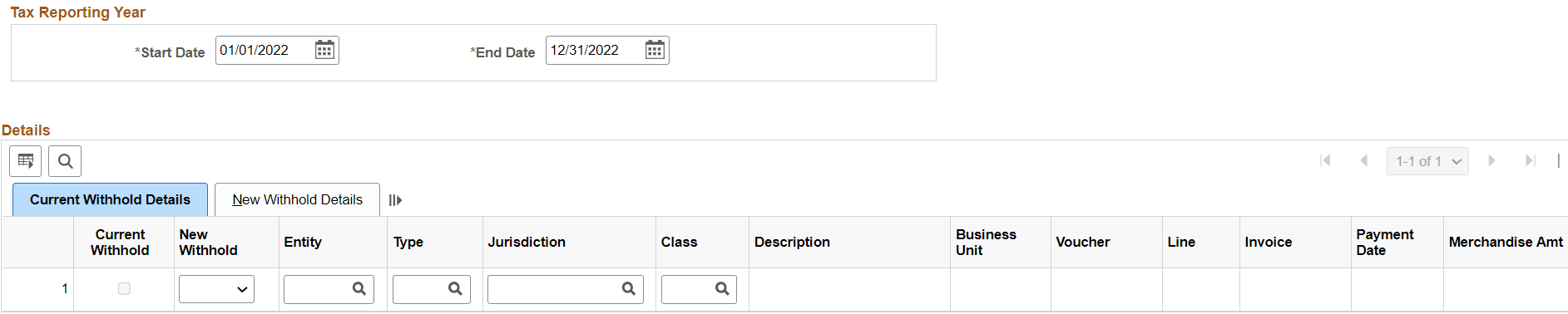Open the Start Date calendar picker
Screen dimensions: 1568x314
(x=324, y=50)
